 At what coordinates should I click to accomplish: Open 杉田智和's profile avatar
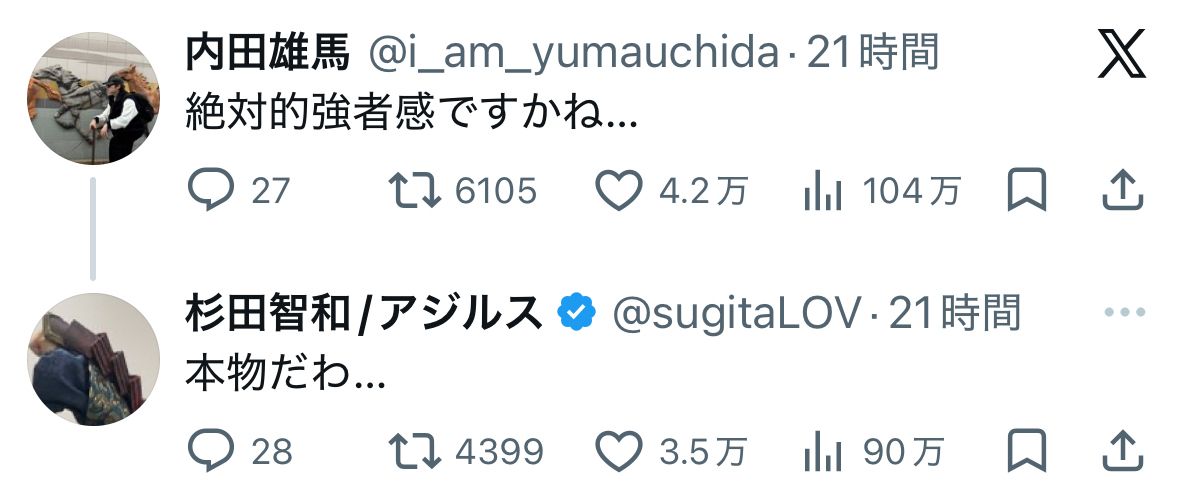tap(93, 357)
